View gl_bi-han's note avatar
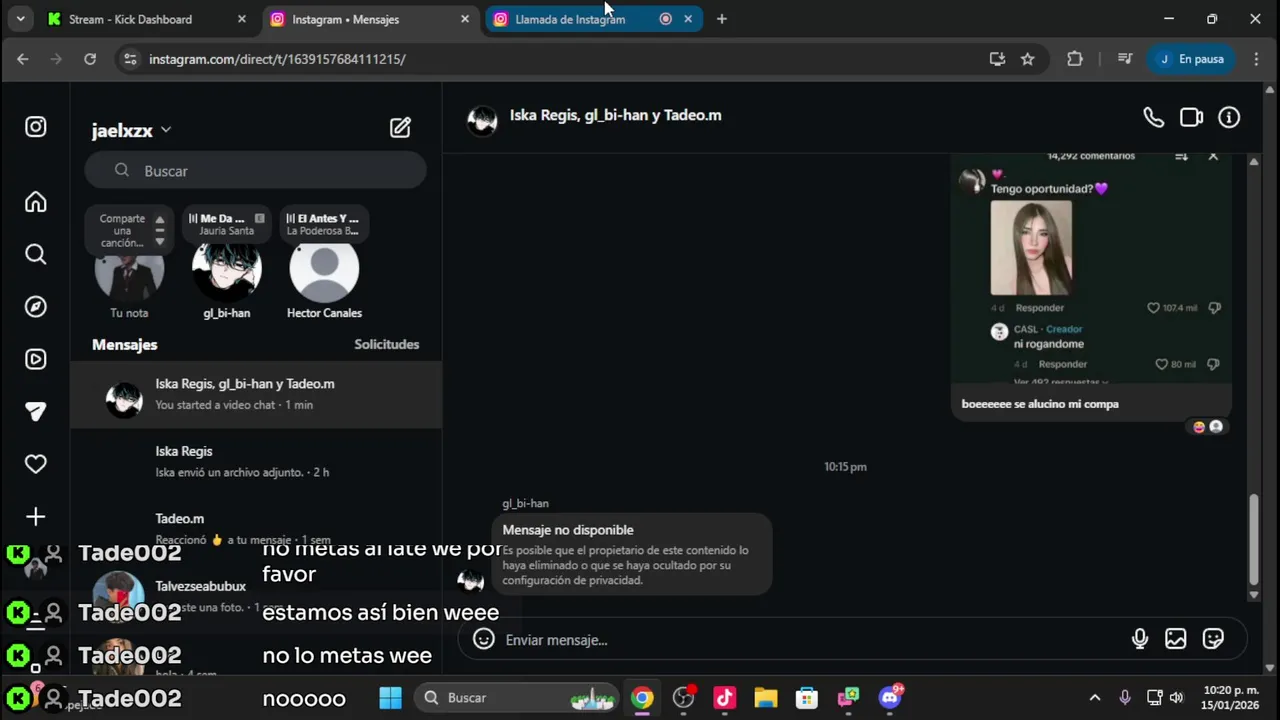 coord(226,268)
